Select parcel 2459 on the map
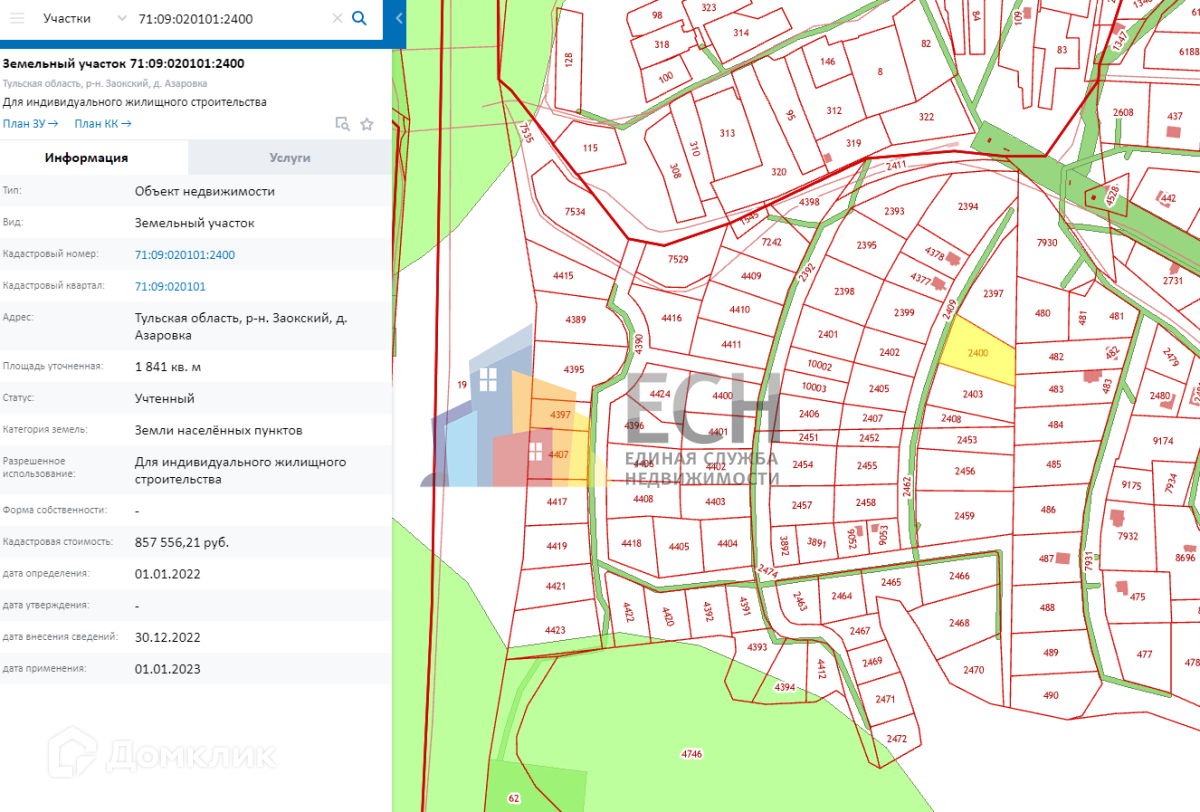Image resolution: width=1200 pixels, height=812 pixels. 964,516
